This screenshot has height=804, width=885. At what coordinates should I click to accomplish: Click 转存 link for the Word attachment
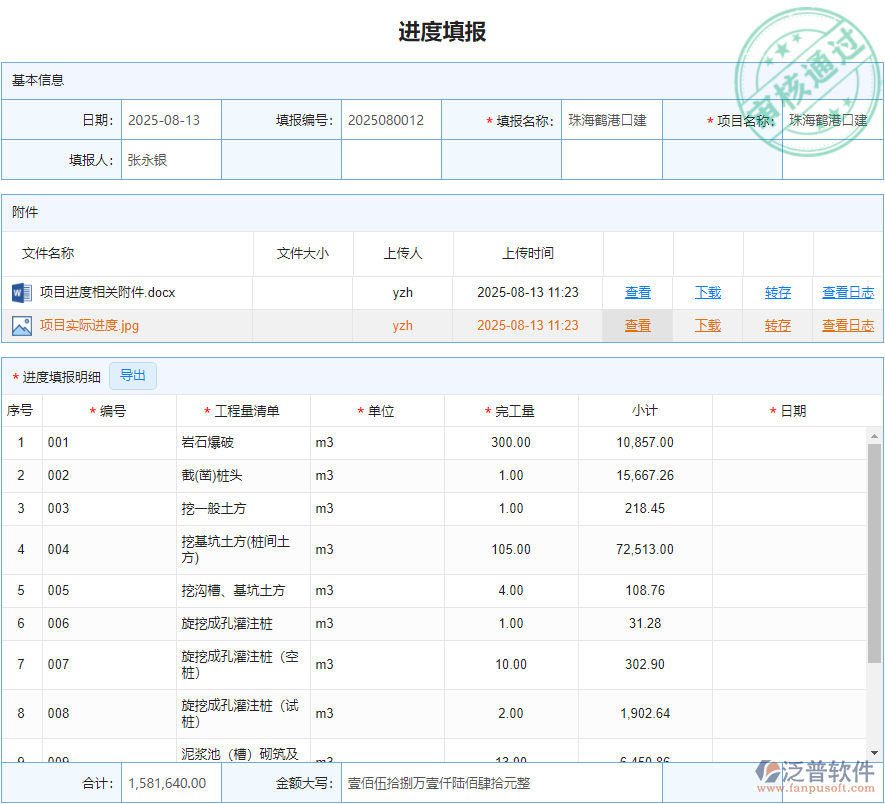(778, 292)
